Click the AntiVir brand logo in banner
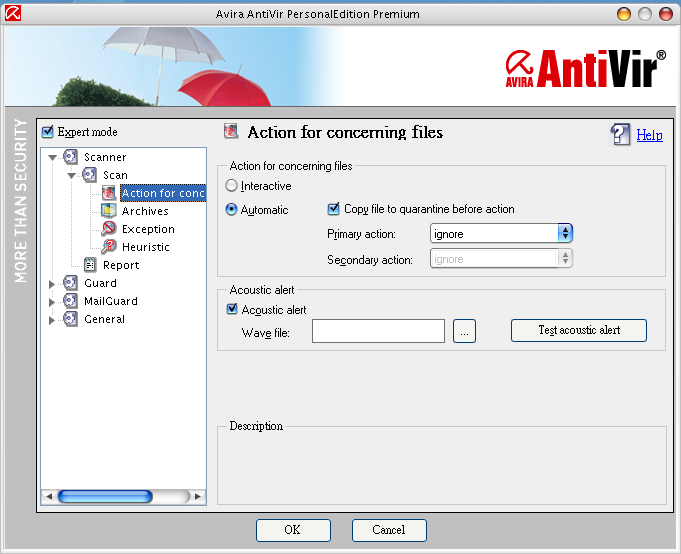681x554 pixels. pyautogui.click(x=585, y=68)
